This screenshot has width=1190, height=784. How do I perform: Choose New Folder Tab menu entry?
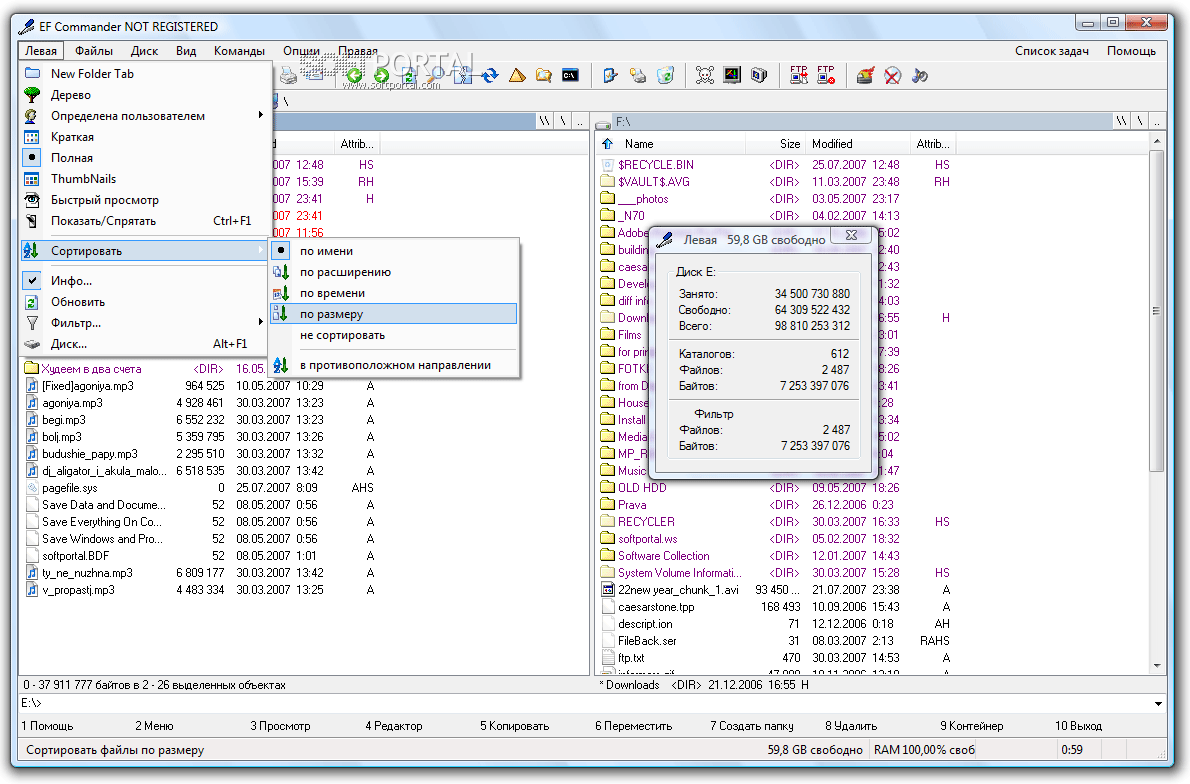point(144,74)
